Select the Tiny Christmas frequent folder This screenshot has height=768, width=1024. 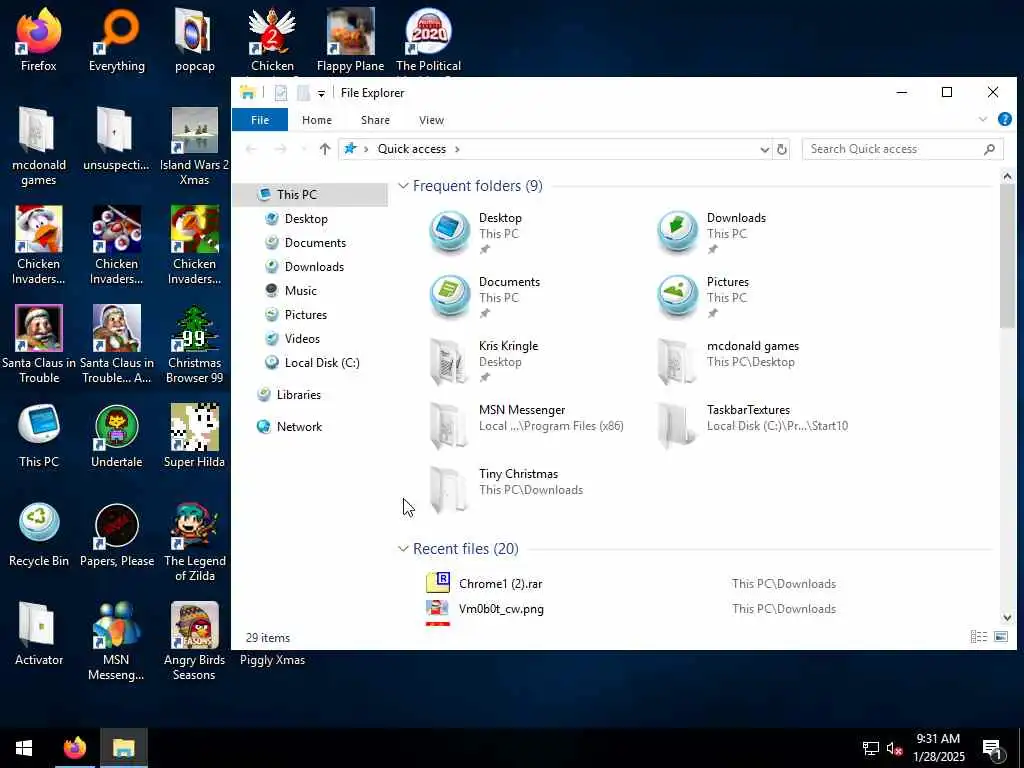506,488
